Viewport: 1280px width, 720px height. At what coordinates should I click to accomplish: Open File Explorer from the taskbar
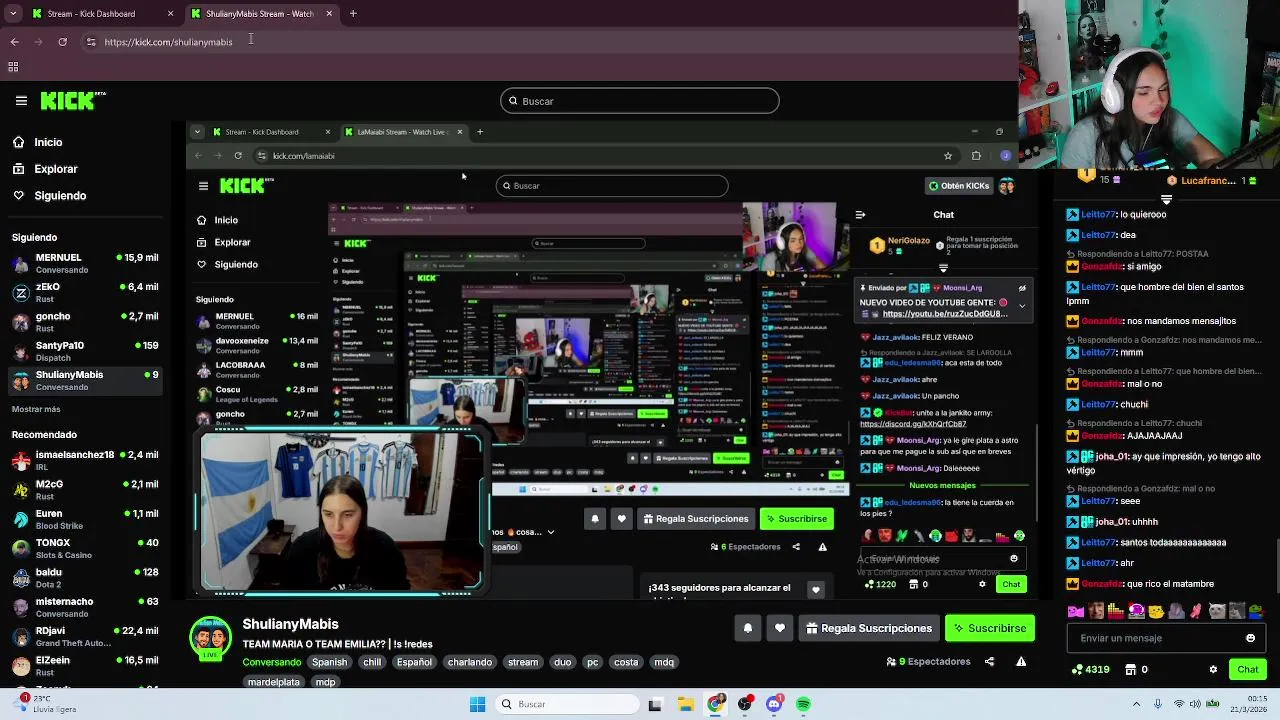tap(686, 704)
